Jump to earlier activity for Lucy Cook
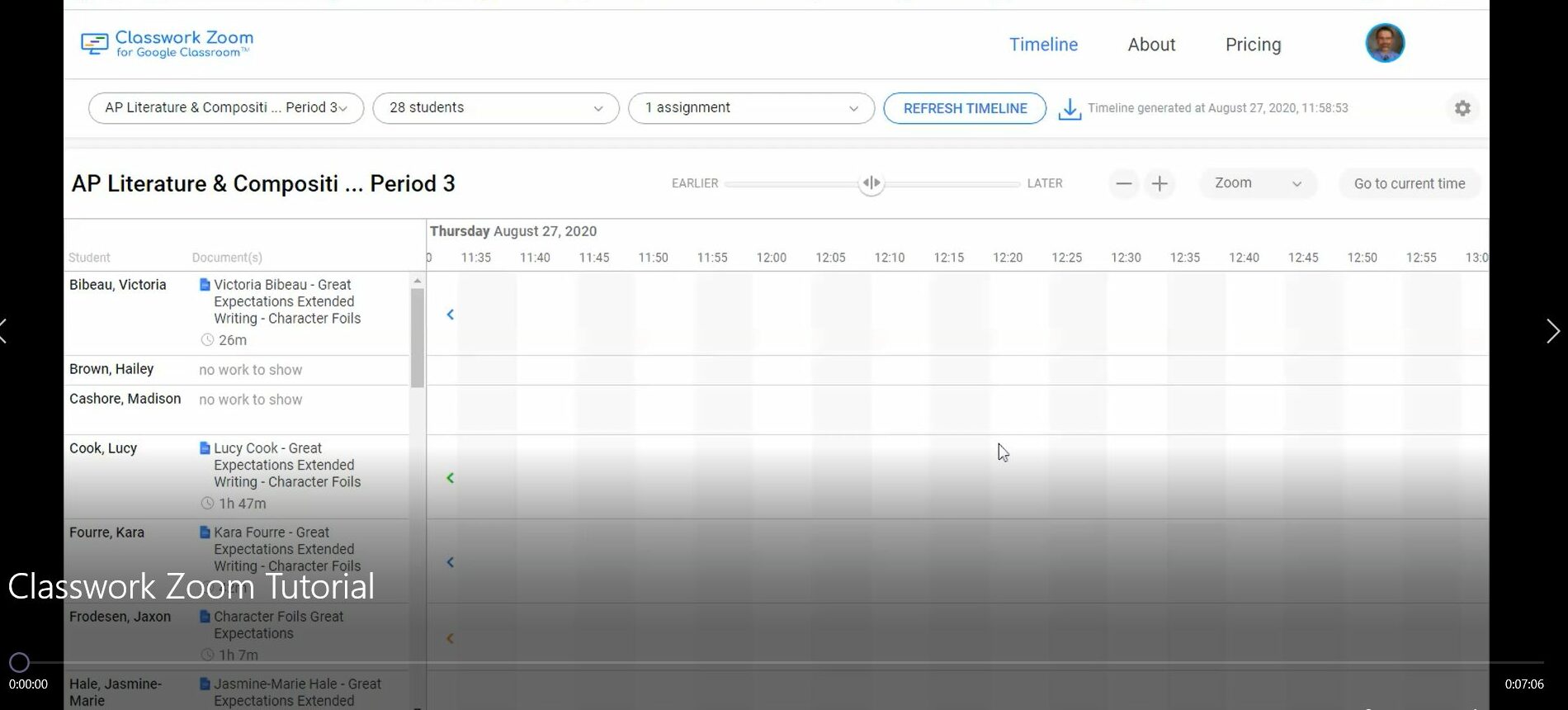The width and height of the screenshot is (1568, 710). click(451, 478)
